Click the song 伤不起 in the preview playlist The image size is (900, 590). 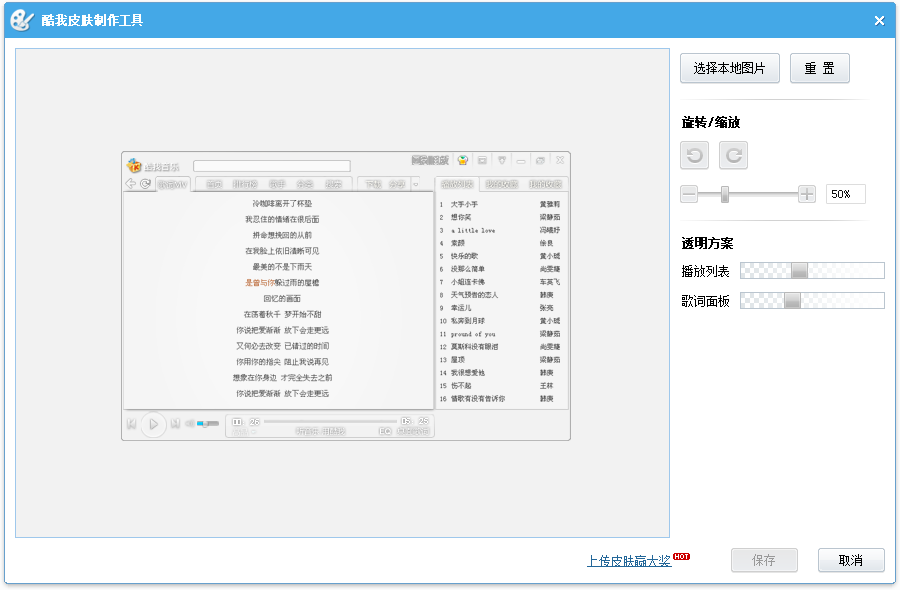(461, 386)
